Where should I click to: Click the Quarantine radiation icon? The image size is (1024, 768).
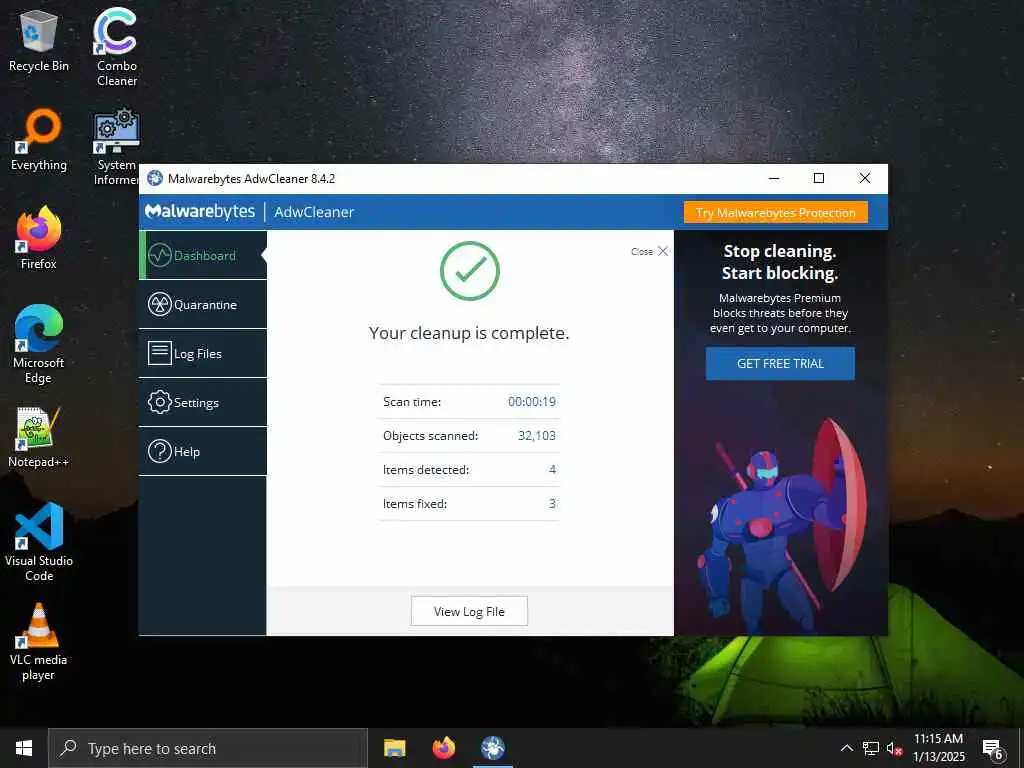159,304
